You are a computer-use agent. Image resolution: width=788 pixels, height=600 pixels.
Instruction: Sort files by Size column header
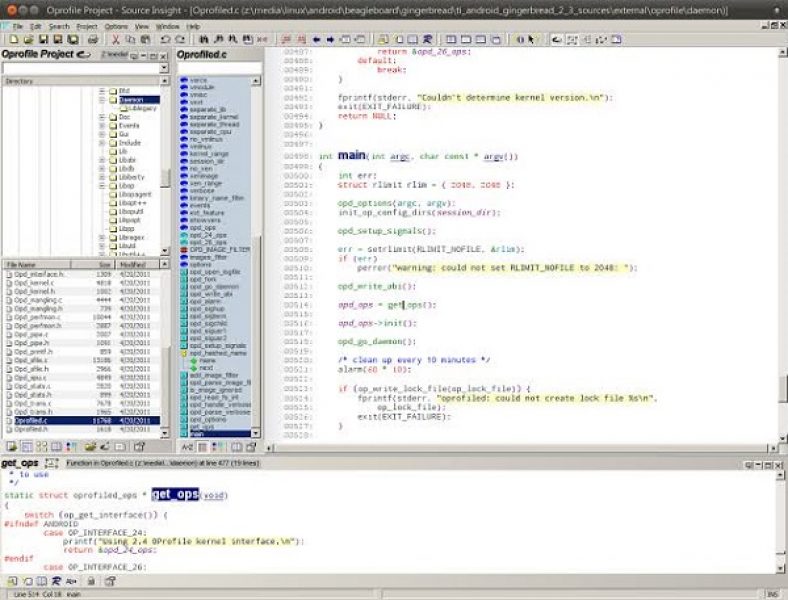[x=102, y=263]
